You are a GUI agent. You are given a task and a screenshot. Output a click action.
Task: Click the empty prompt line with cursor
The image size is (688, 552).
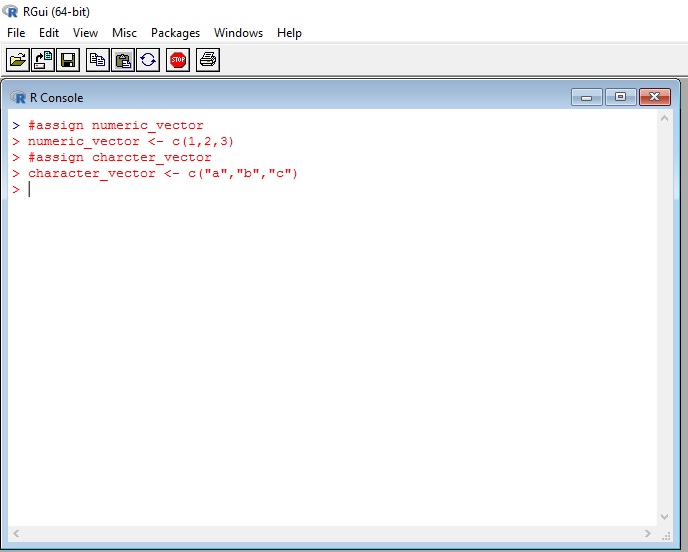pyautogui.click(x=22, y=190)
